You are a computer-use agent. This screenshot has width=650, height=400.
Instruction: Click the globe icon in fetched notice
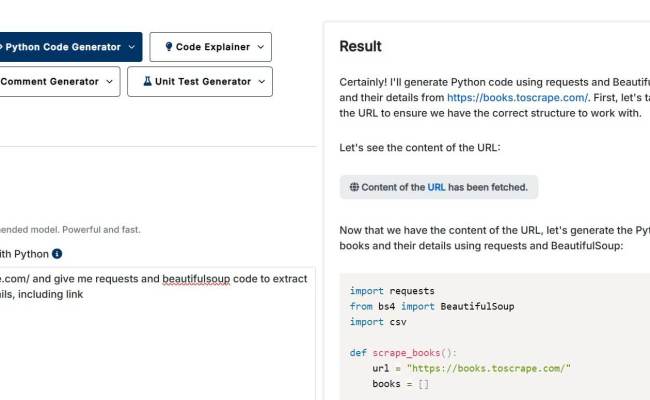[354, 187]
